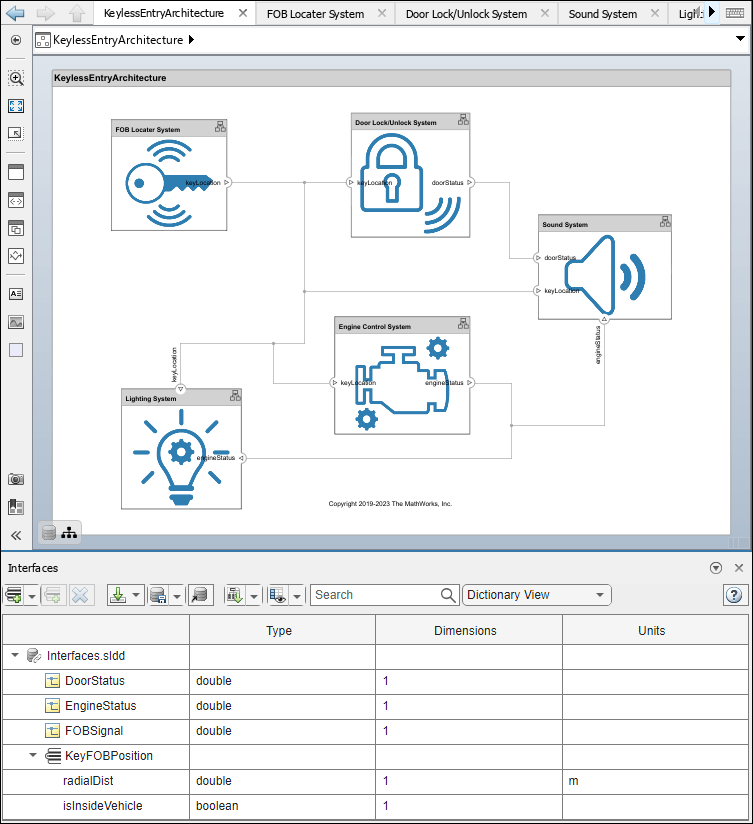This screenshot has height=824, width=753.
Task: Click the viewmarks icon above collapse arrows
Action: tap(16, 507)
